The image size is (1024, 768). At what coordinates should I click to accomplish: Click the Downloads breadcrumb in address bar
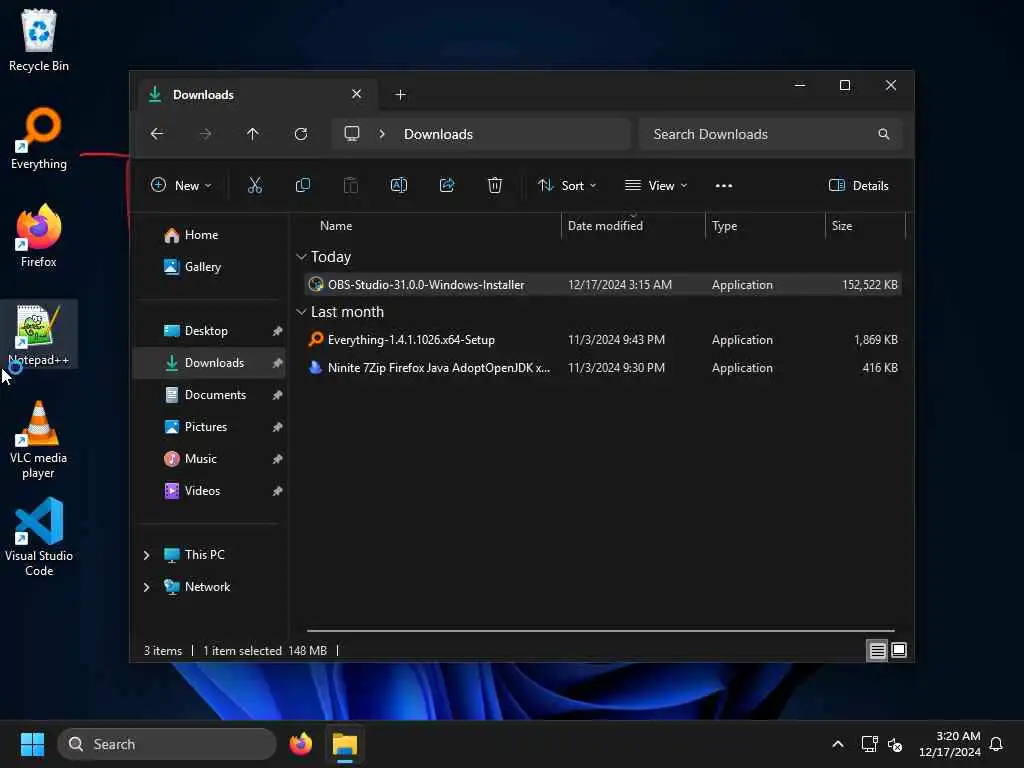tap(438, 134)
